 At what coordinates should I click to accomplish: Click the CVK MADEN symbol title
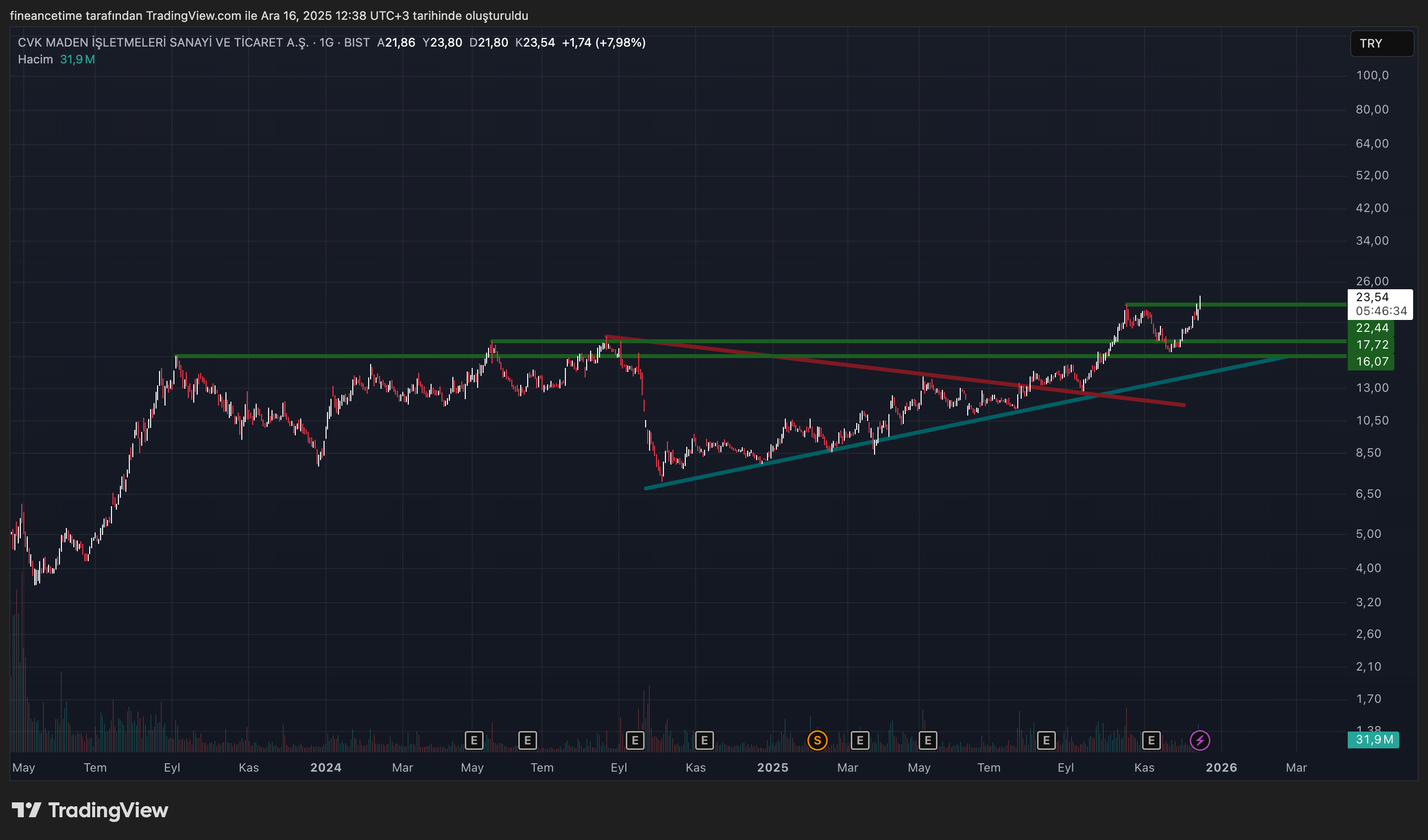pos(163,43)
